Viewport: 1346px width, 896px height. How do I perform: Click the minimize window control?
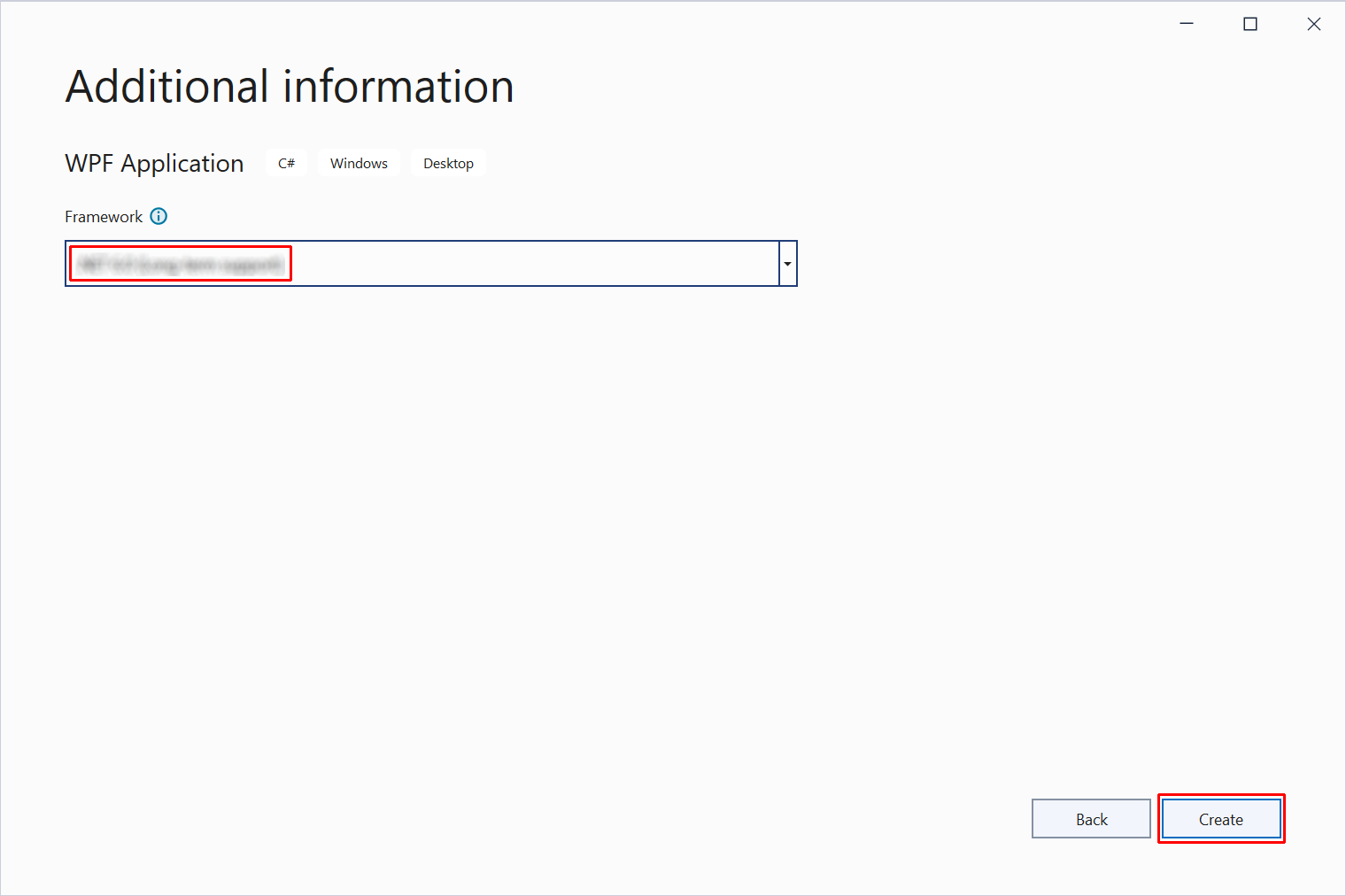1187,24
